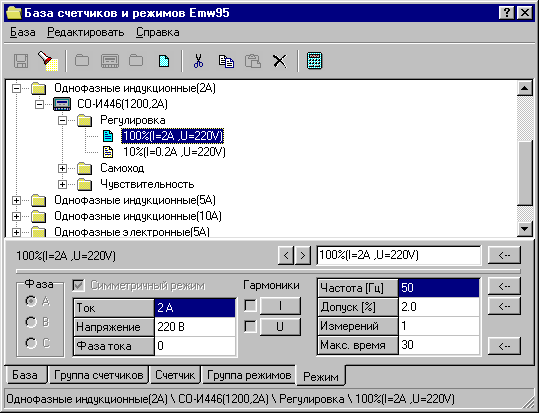Click the copy pages icon
Image resolution: width=539 pixels, height=413 pixels.
tap(226, 61)
